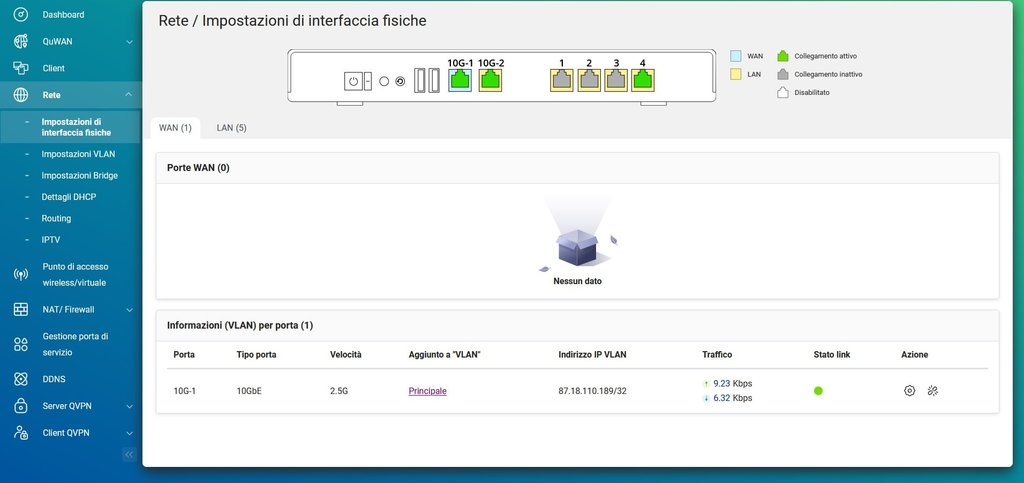This screenshot has width=1024, height=483.
Task: Select the WAN (1) tab
Action: tap(175, 128)
